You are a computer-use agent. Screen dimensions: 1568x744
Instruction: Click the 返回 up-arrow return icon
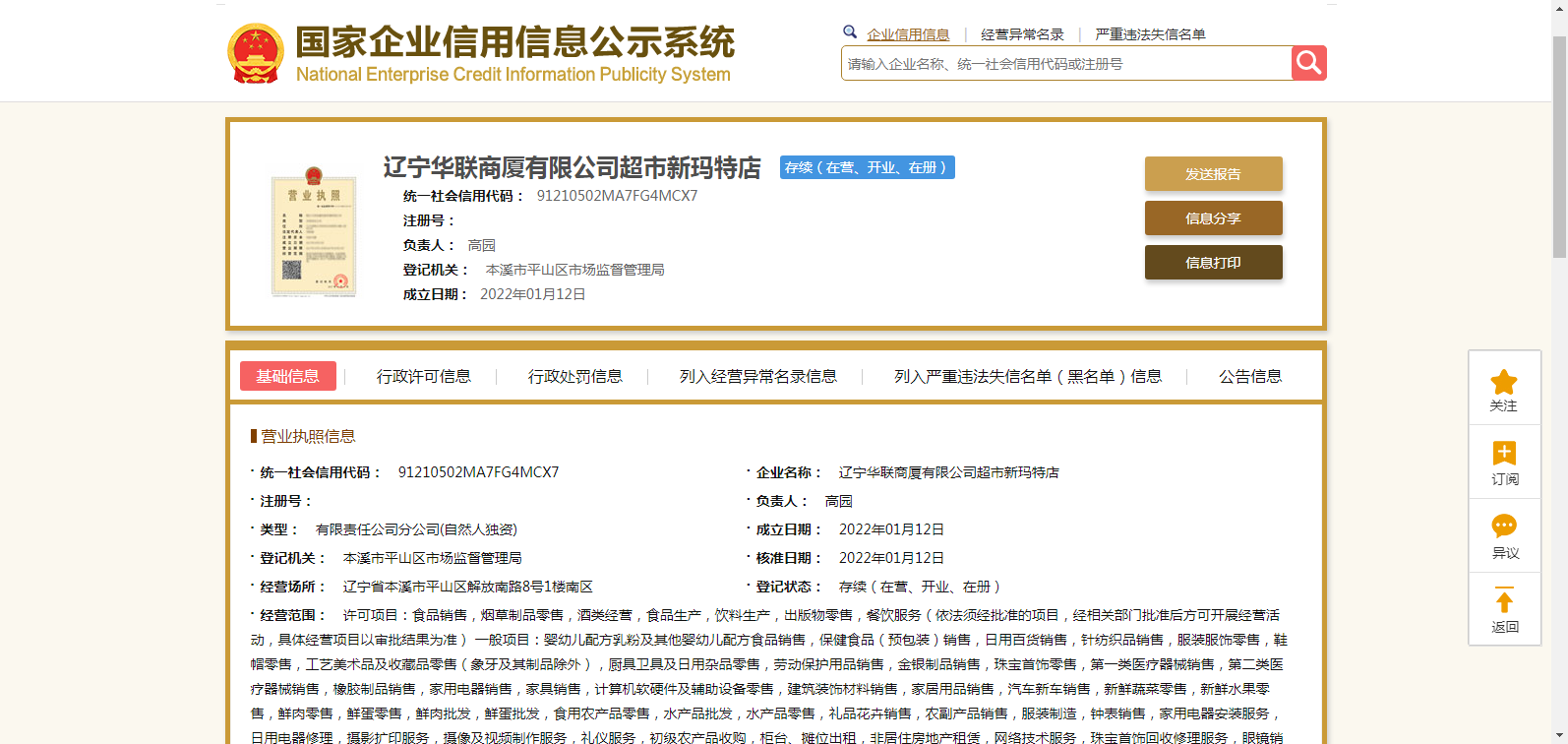click(x=1504, y=600)
